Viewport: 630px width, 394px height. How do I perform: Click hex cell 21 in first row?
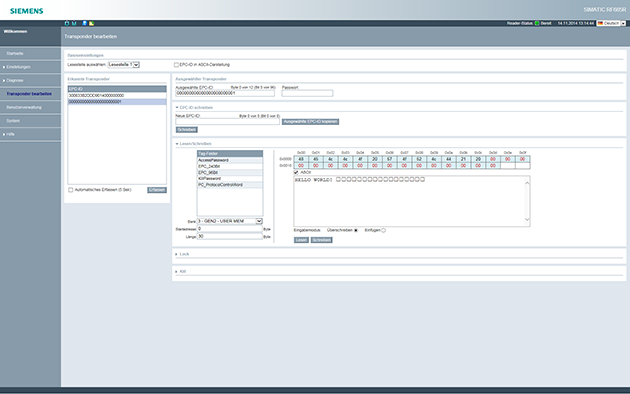pos(463,159)
